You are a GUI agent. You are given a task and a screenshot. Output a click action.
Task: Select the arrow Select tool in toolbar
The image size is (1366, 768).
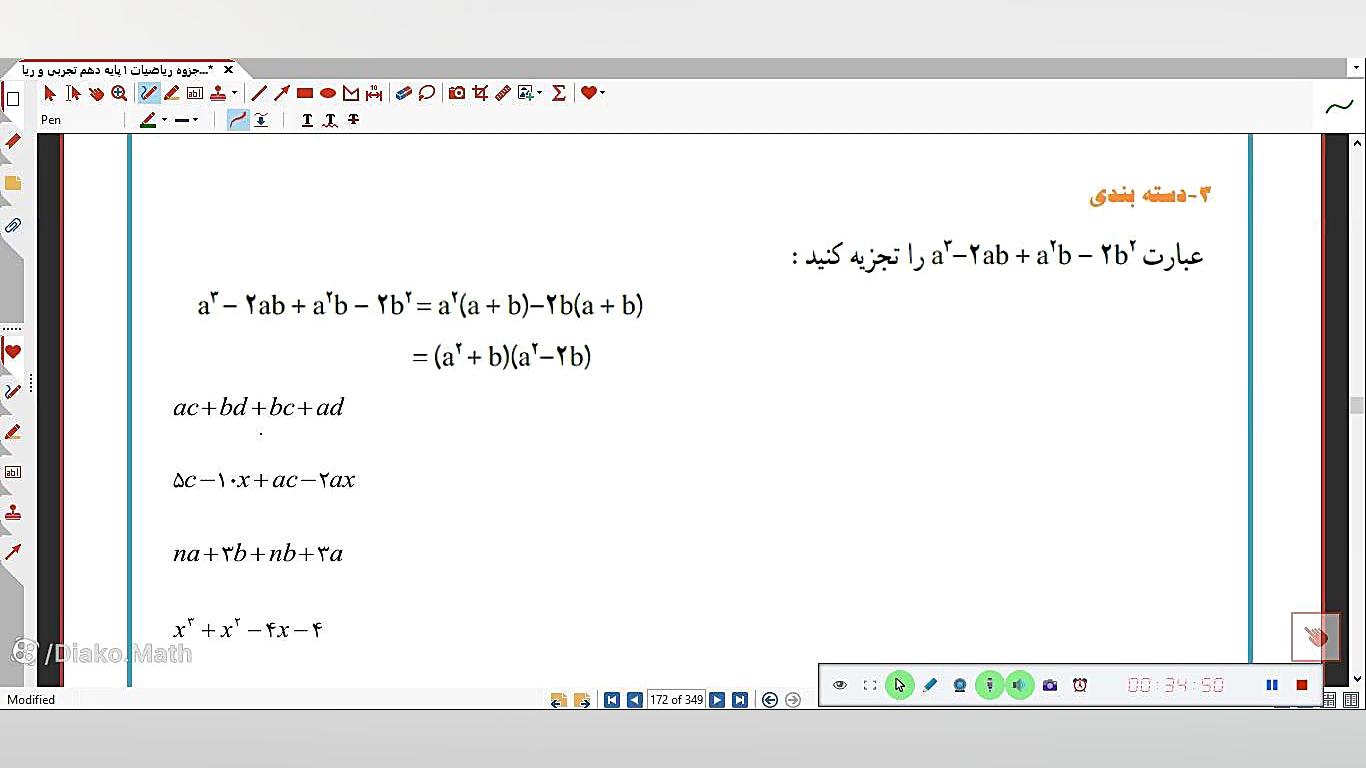point(50,93)
